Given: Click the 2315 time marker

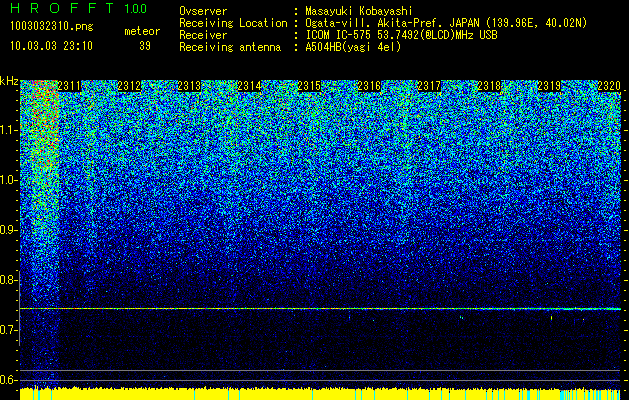Looking at the screenshot, I should 309,86.
